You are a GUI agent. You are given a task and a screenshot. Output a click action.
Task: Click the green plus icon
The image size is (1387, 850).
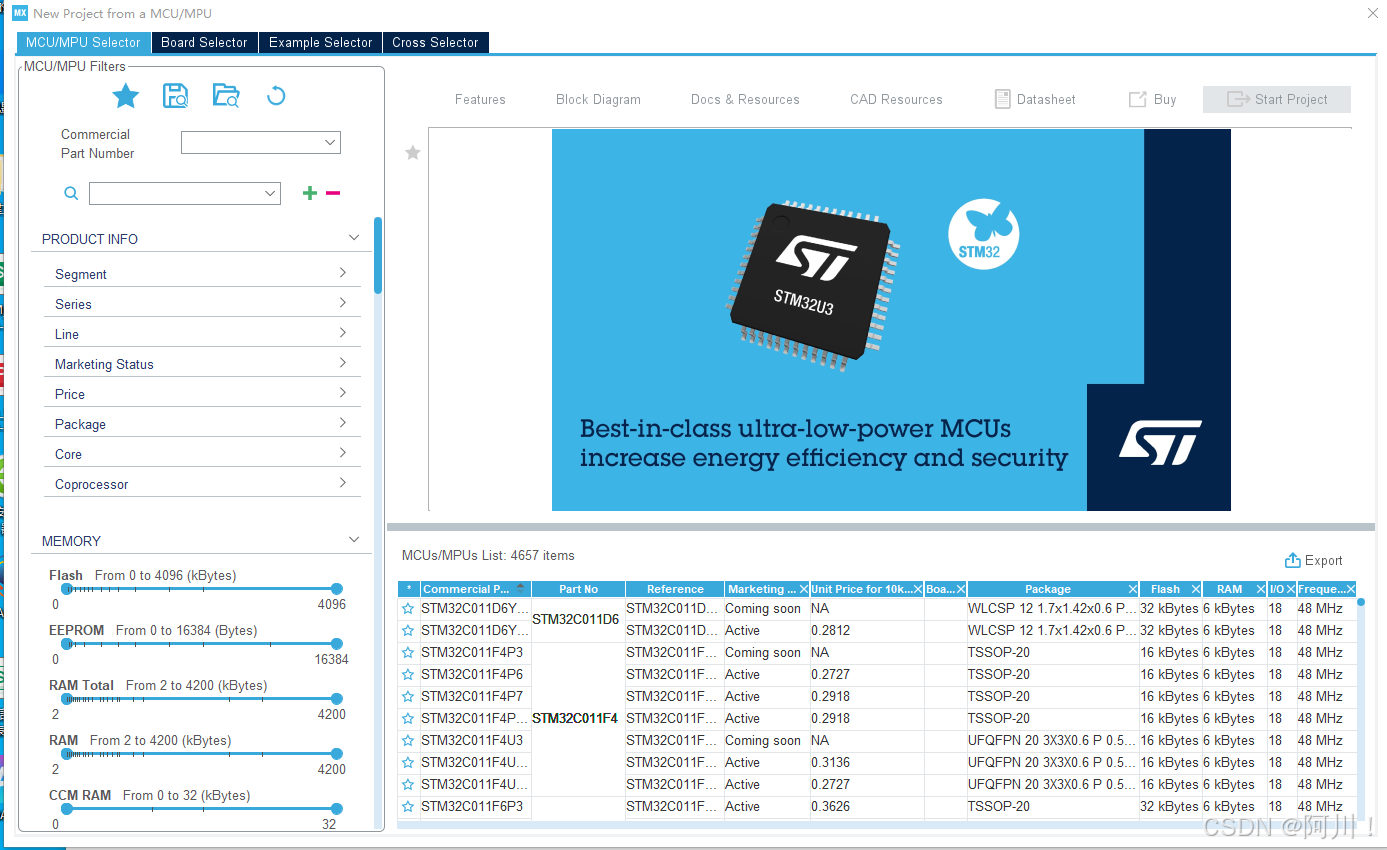coord(310,193)
